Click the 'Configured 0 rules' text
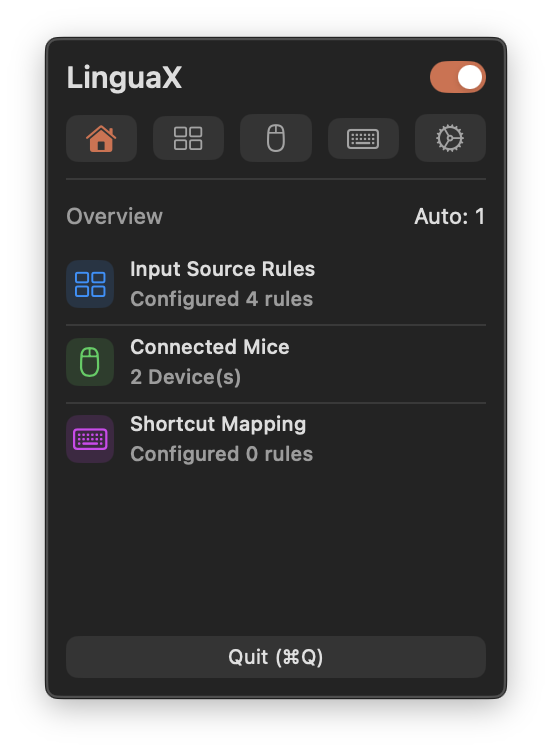Viewport: 552px width, 752px height. coord(222,454)
